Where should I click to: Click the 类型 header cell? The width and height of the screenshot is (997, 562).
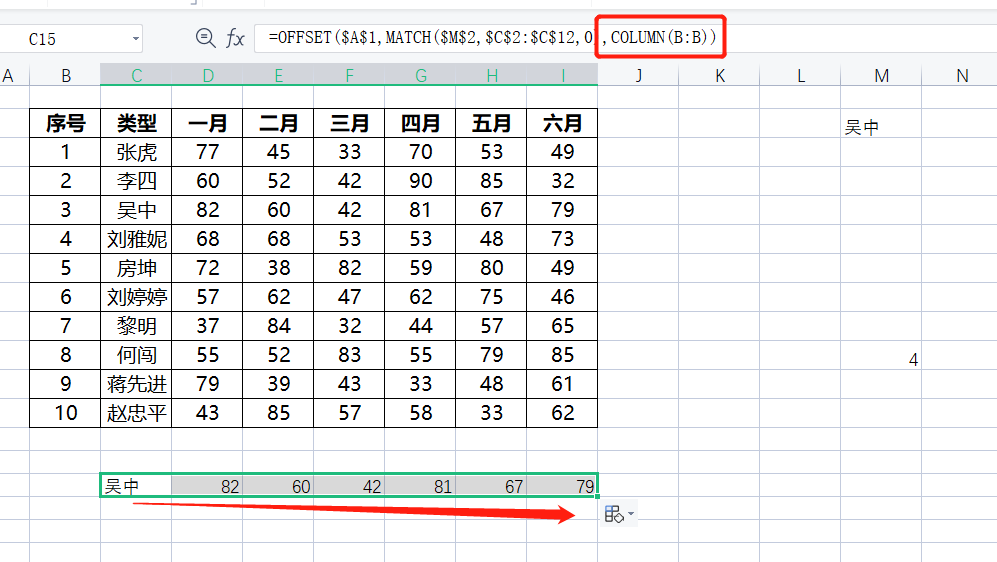pos(136,123)
